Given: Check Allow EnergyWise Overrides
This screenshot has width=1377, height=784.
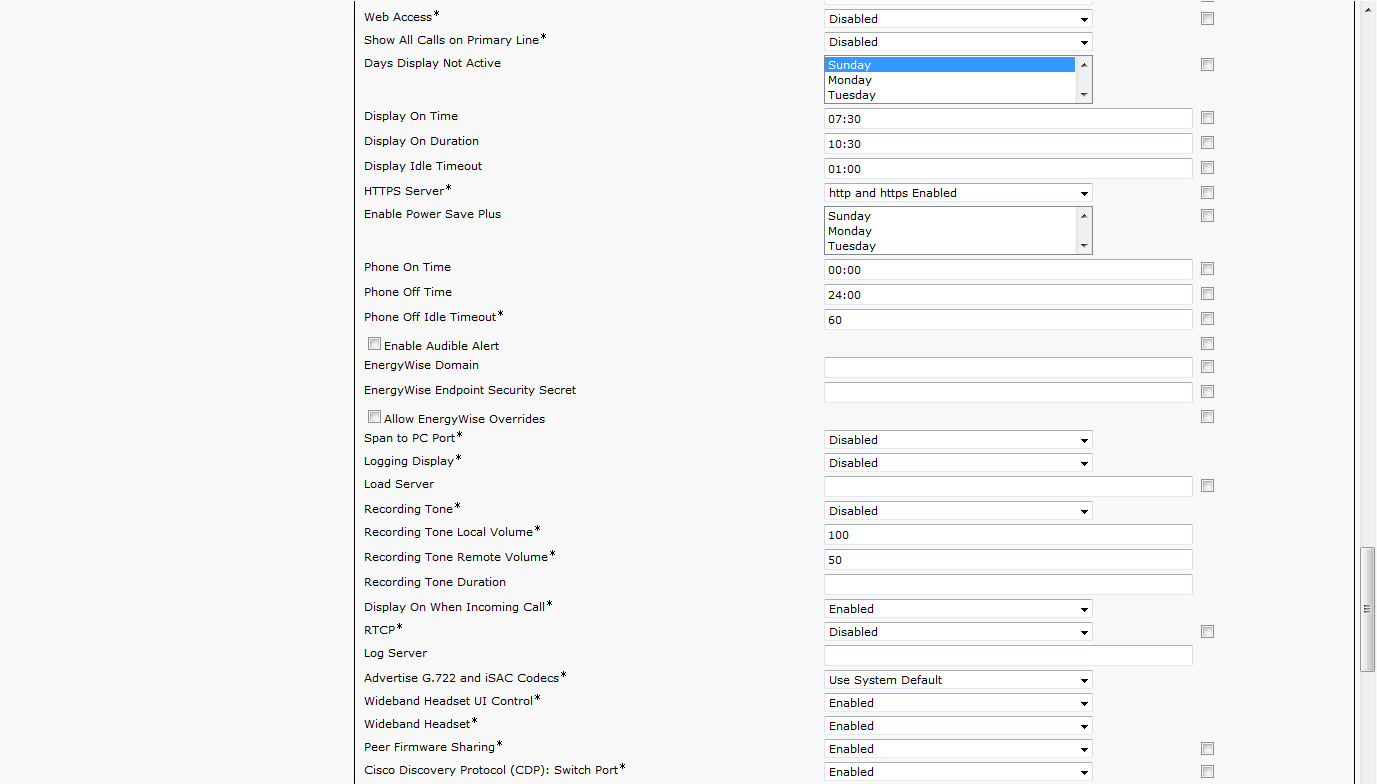Looking at the screenshot, I should coord(374,417).
